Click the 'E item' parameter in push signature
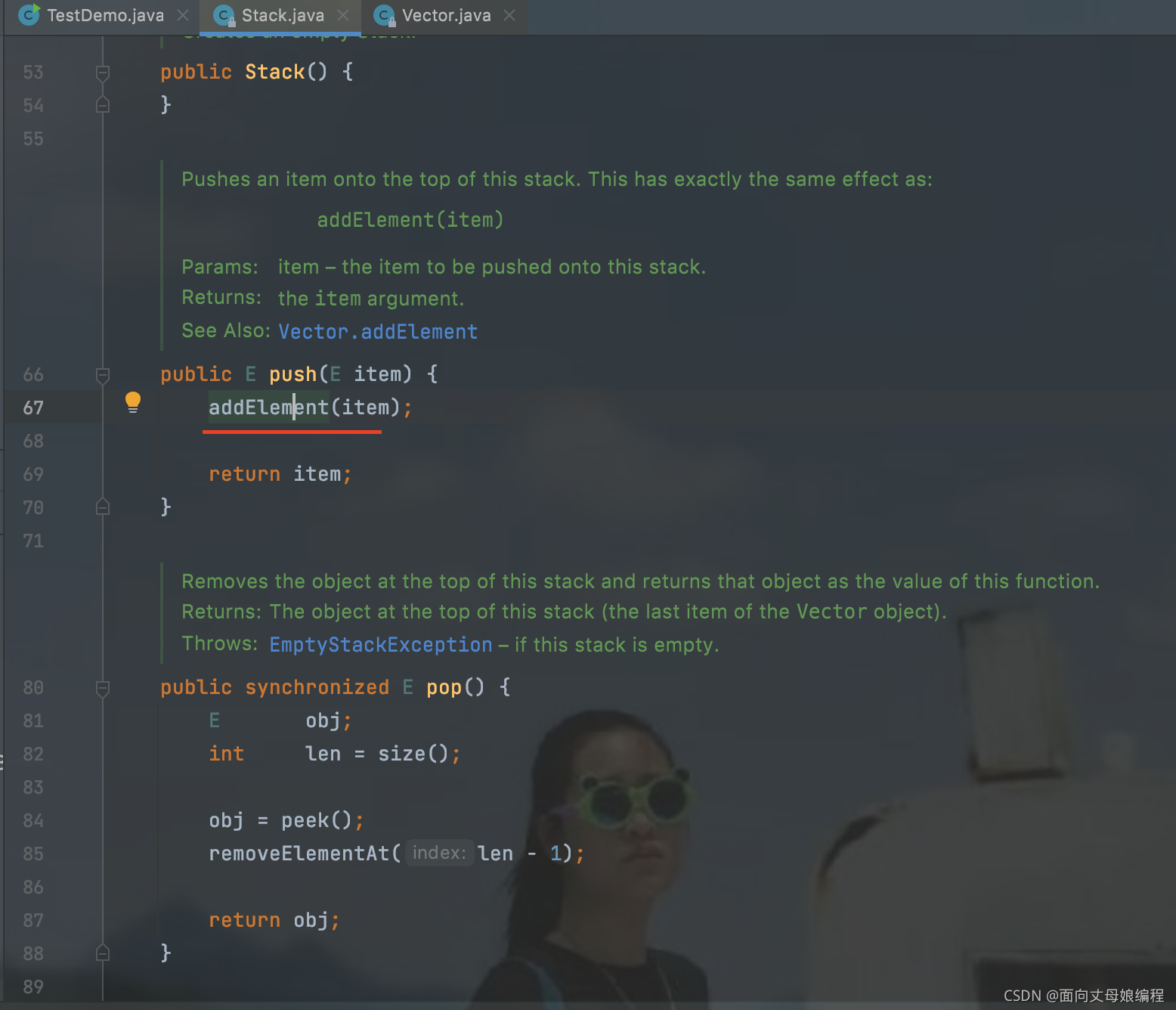Screen dimensions: 1176x1010 point(366,374)
